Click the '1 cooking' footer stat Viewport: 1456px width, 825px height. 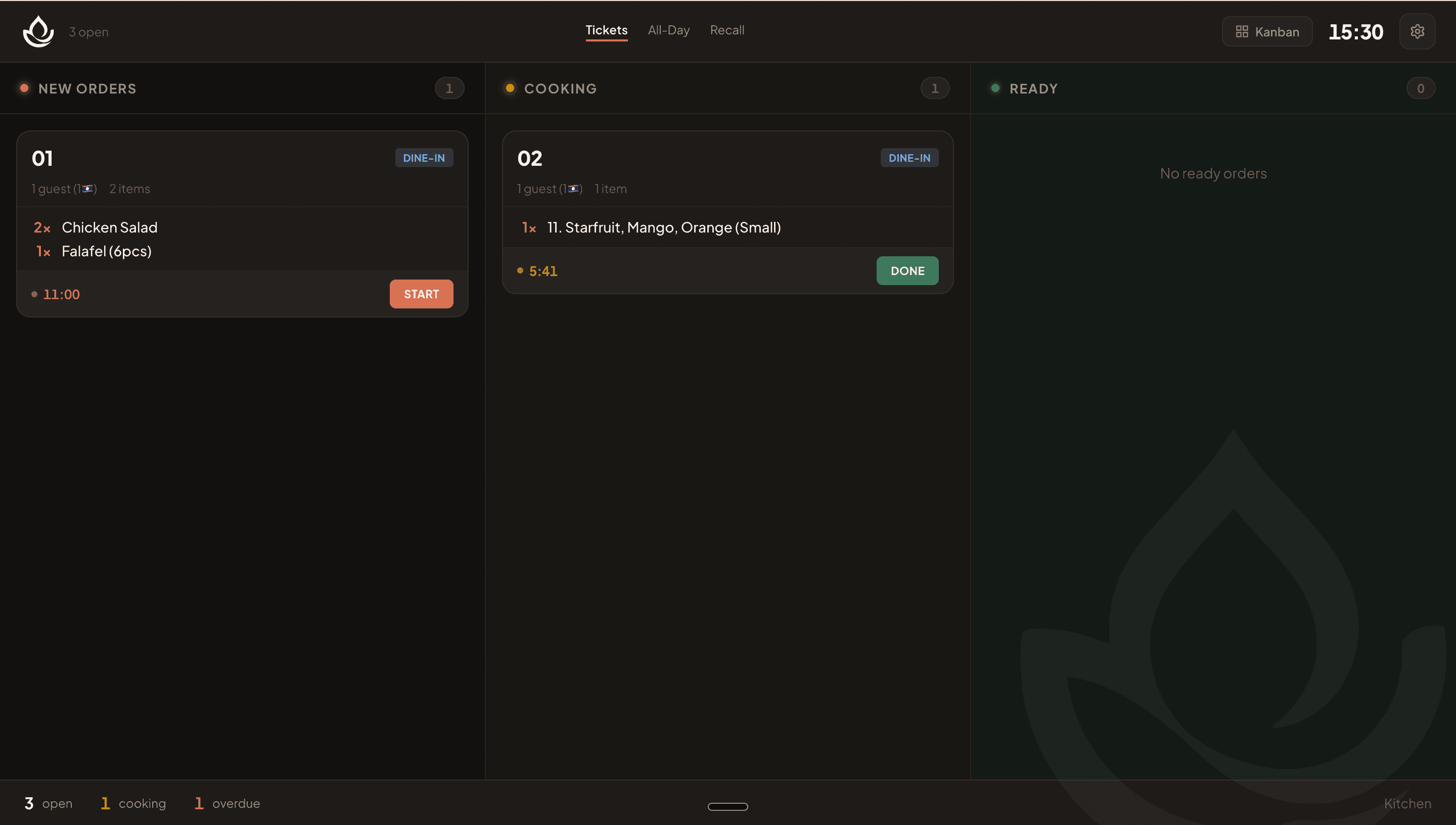(133, 803)
